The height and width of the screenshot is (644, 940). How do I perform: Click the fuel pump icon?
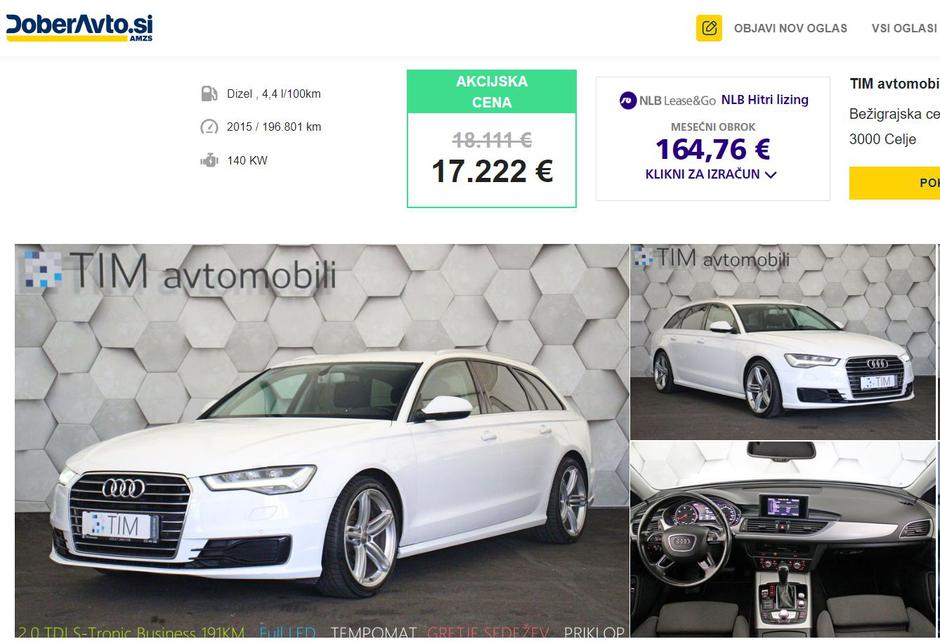(209, 94)
